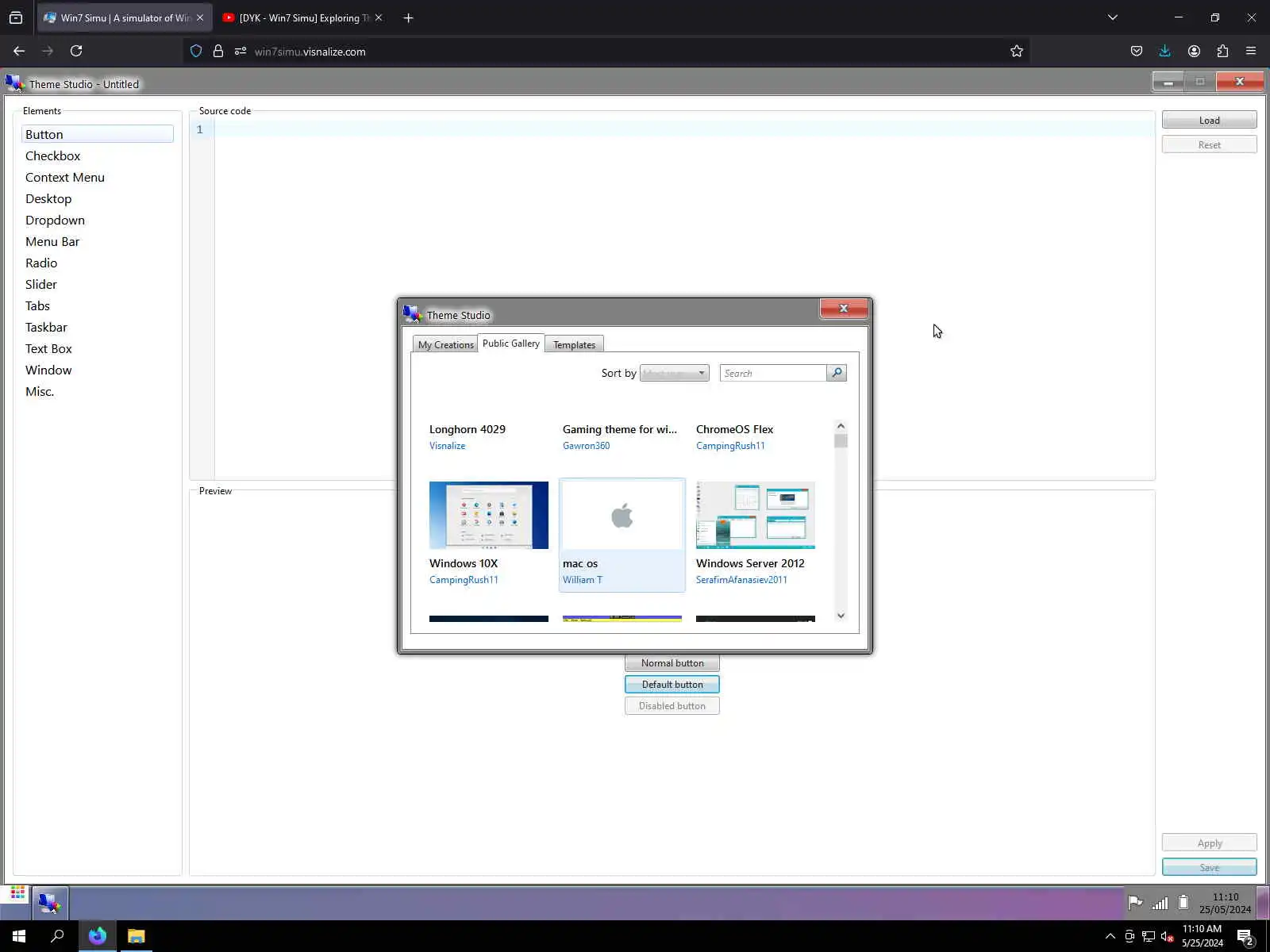1270x952 pixels.
Task: Select Context Menu element
Action: tap(98, 177)
